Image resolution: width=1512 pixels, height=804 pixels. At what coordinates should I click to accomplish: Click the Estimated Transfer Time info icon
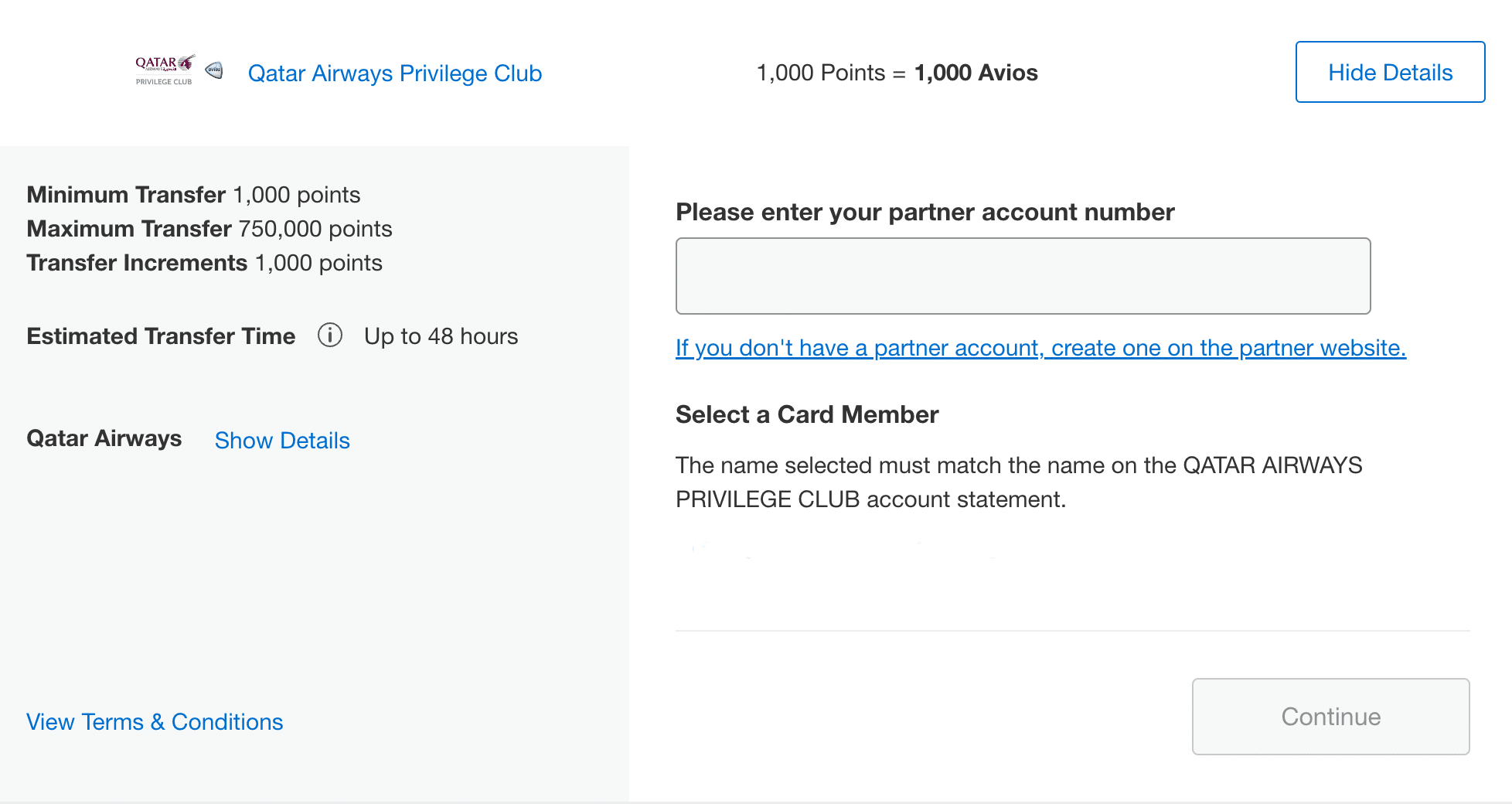[330, 336]
